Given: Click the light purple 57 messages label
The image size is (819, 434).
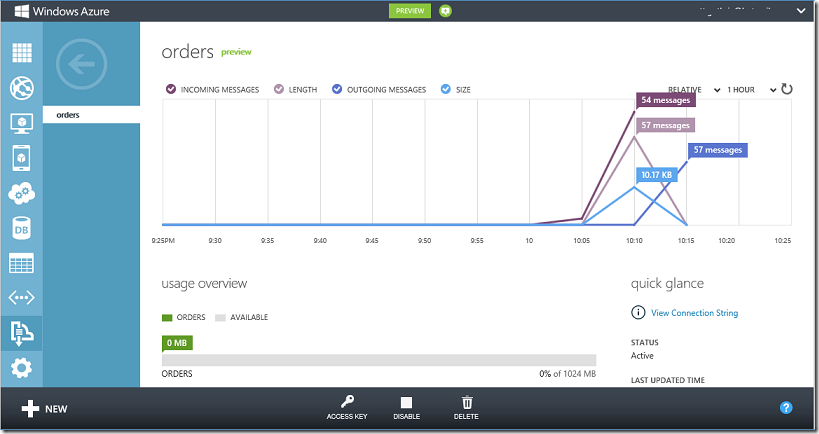Looking at the screenshot, I should point(665,125).
